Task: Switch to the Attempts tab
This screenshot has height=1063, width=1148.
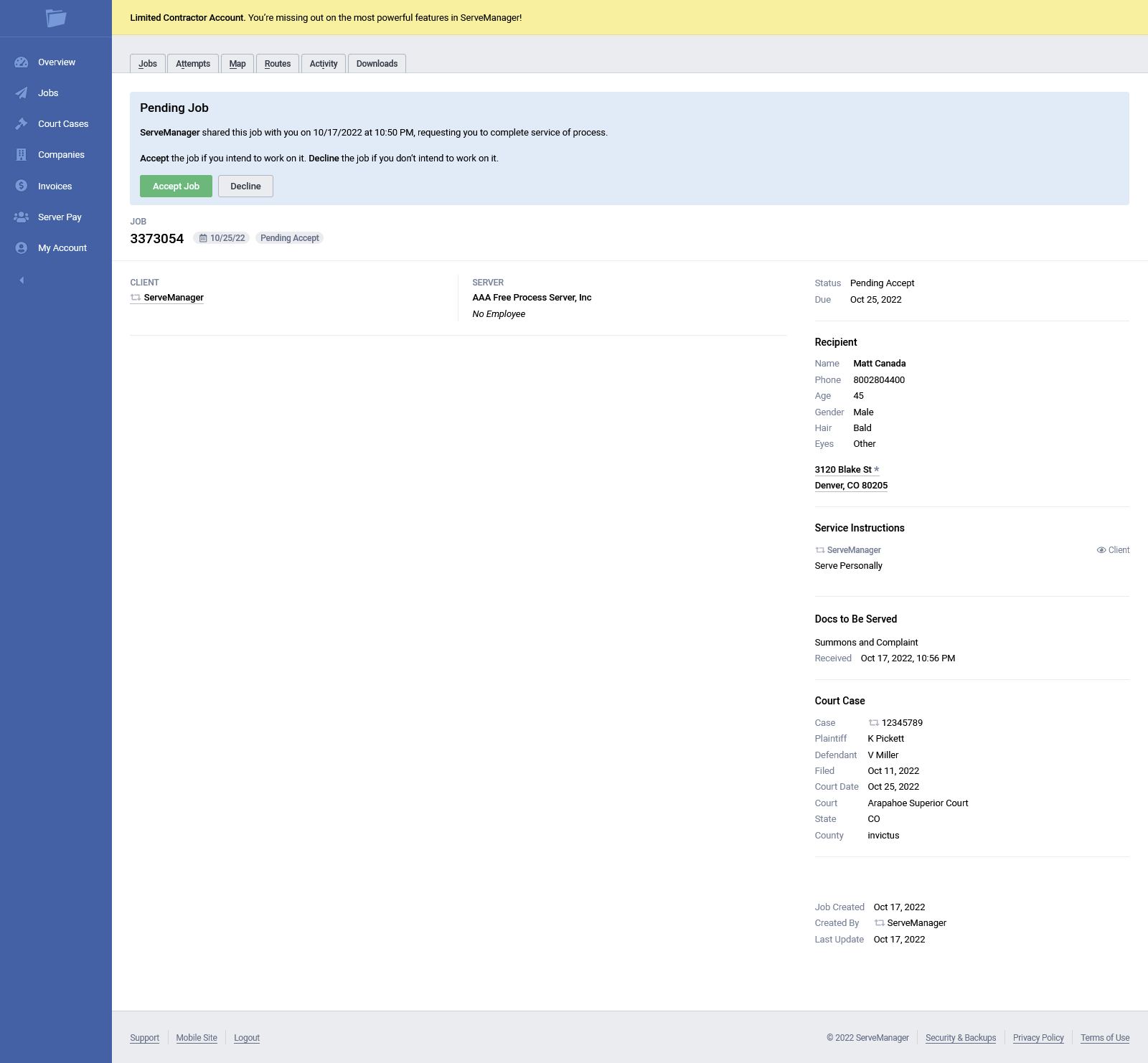Action: click(x=193, y=64)
